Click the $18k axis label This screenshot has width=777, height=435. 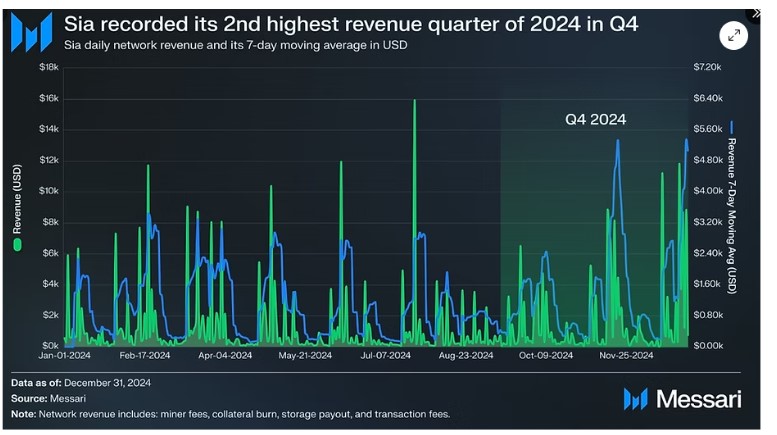[x=49, y=67]
